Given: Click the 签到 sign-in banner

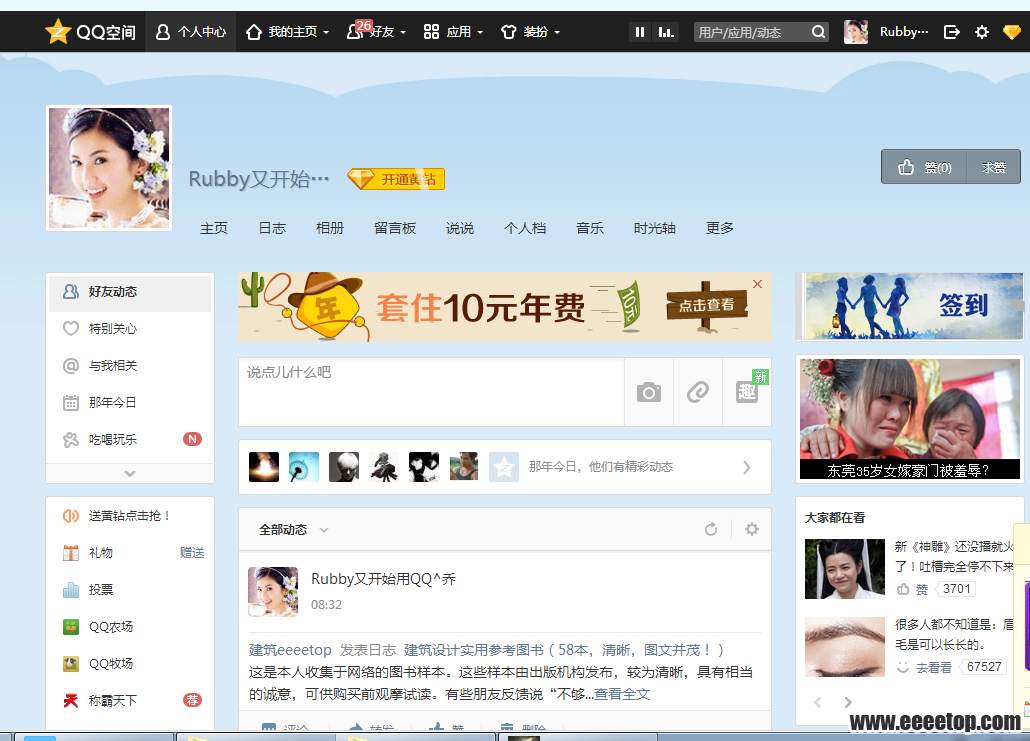Looking at the screenshot, I should click(x=913, y=306).
